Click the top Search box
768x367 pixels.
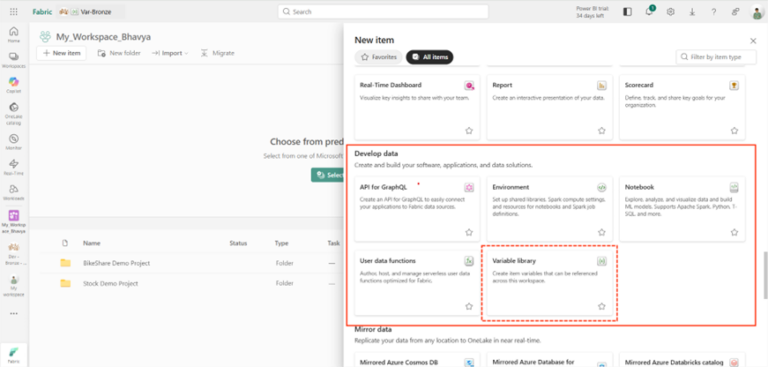pos(383,12)
